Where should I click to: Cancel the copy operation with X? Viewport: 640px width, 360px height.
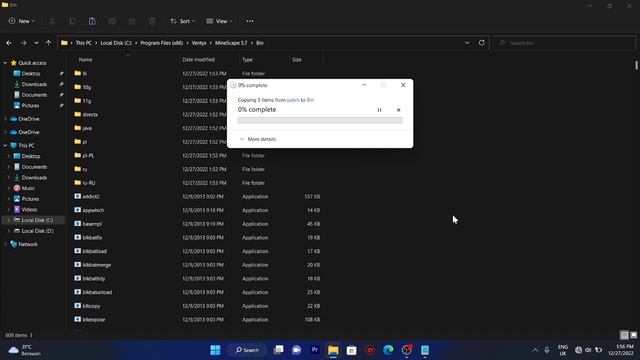coord(398,110)
